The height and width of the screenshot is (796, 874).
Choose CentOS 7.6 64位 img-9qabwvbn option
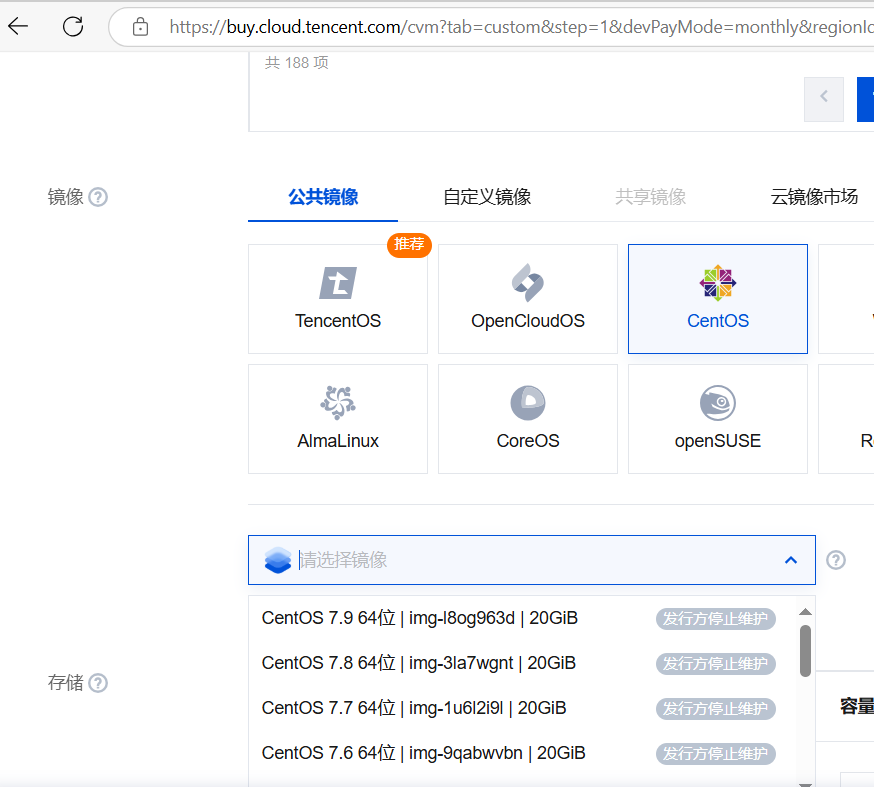523,753
